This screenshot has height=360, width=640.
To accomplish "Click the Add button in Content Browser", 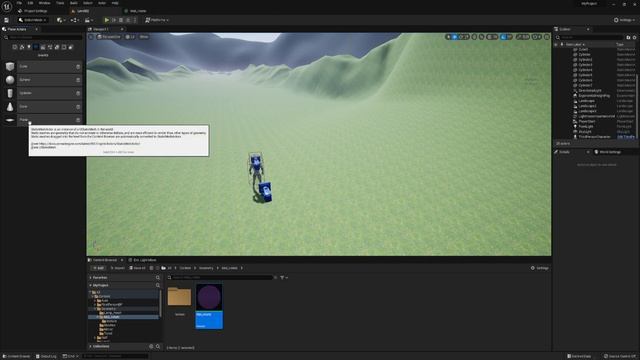I will coord(98,268).
